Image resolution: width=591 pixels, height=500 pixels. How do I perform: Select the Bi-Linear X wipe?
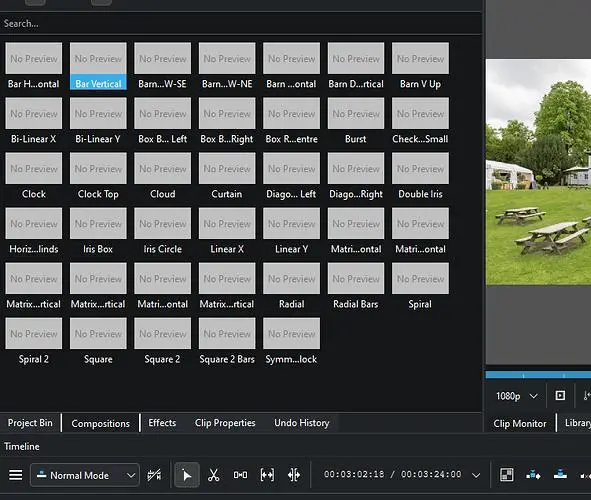click(34, 121)
